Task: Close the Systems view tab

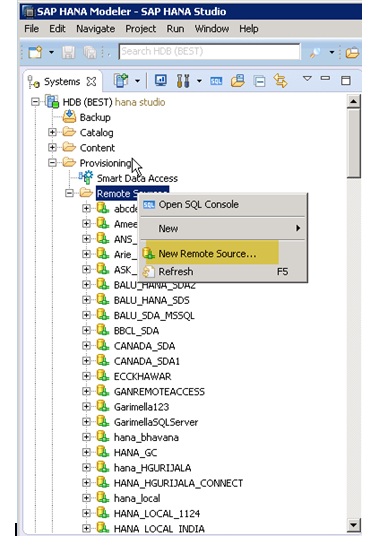Action: tap(91, 82)
